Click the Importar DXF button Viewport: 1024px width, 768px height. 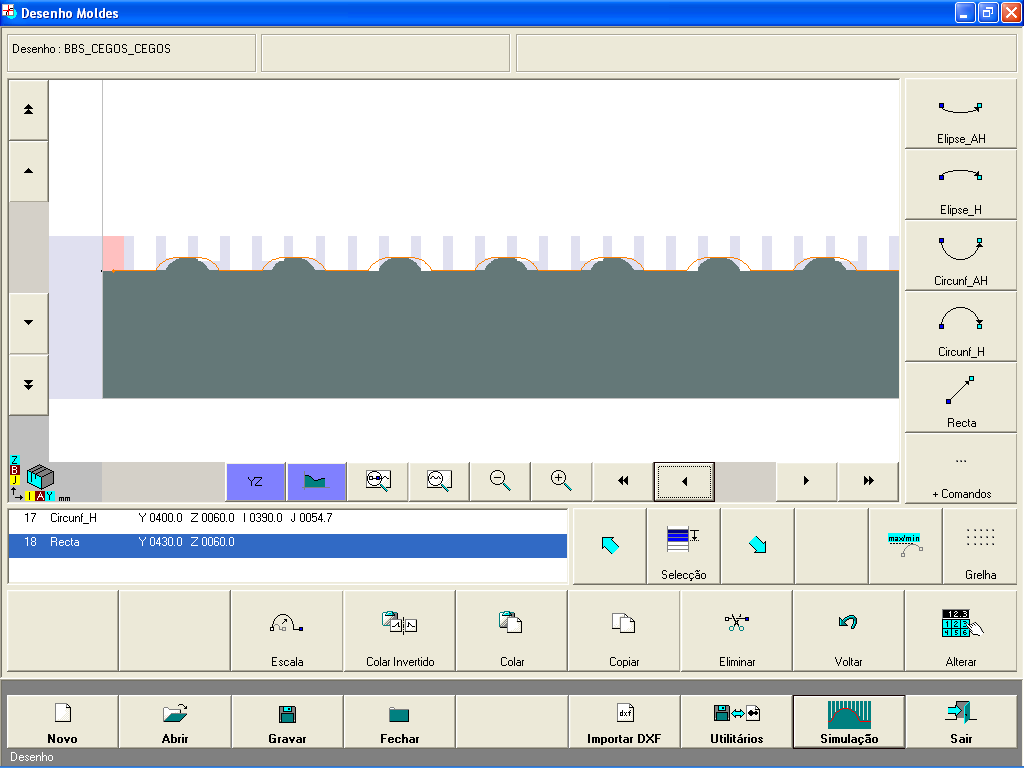[x=624, y=722]
